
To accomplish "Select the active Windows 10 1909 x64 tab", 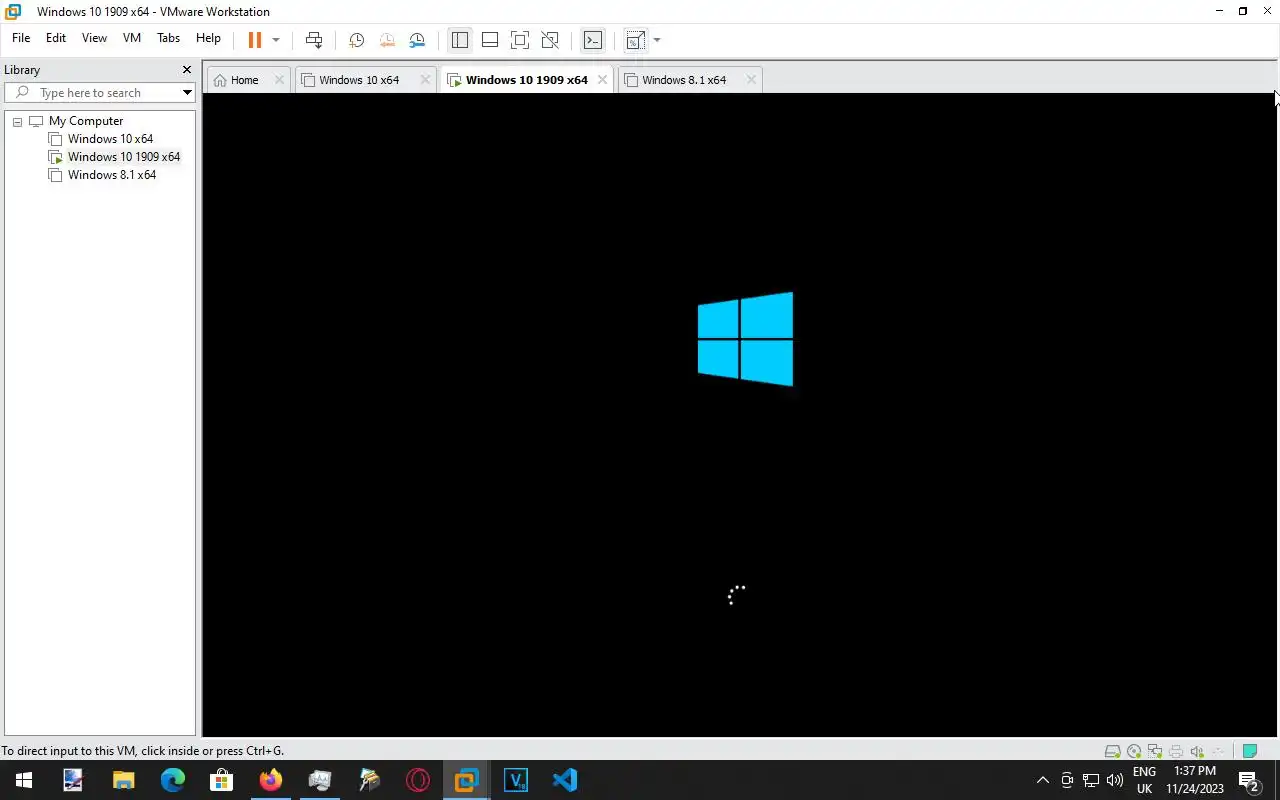I will coord(527,80).
